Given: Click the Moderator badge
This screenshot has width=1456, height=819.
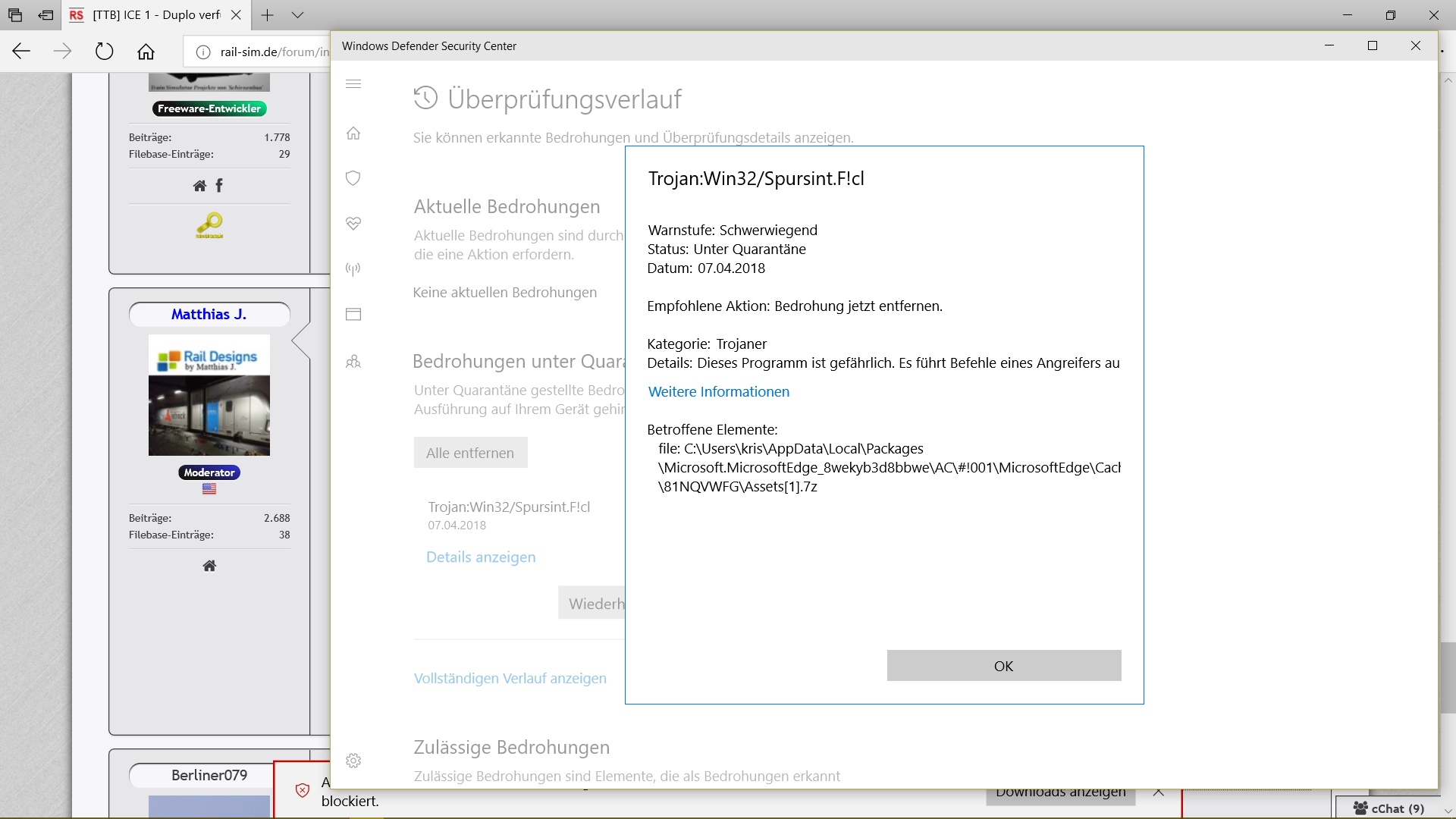Looking at the screenshot, I should click(x=209, y=472).
